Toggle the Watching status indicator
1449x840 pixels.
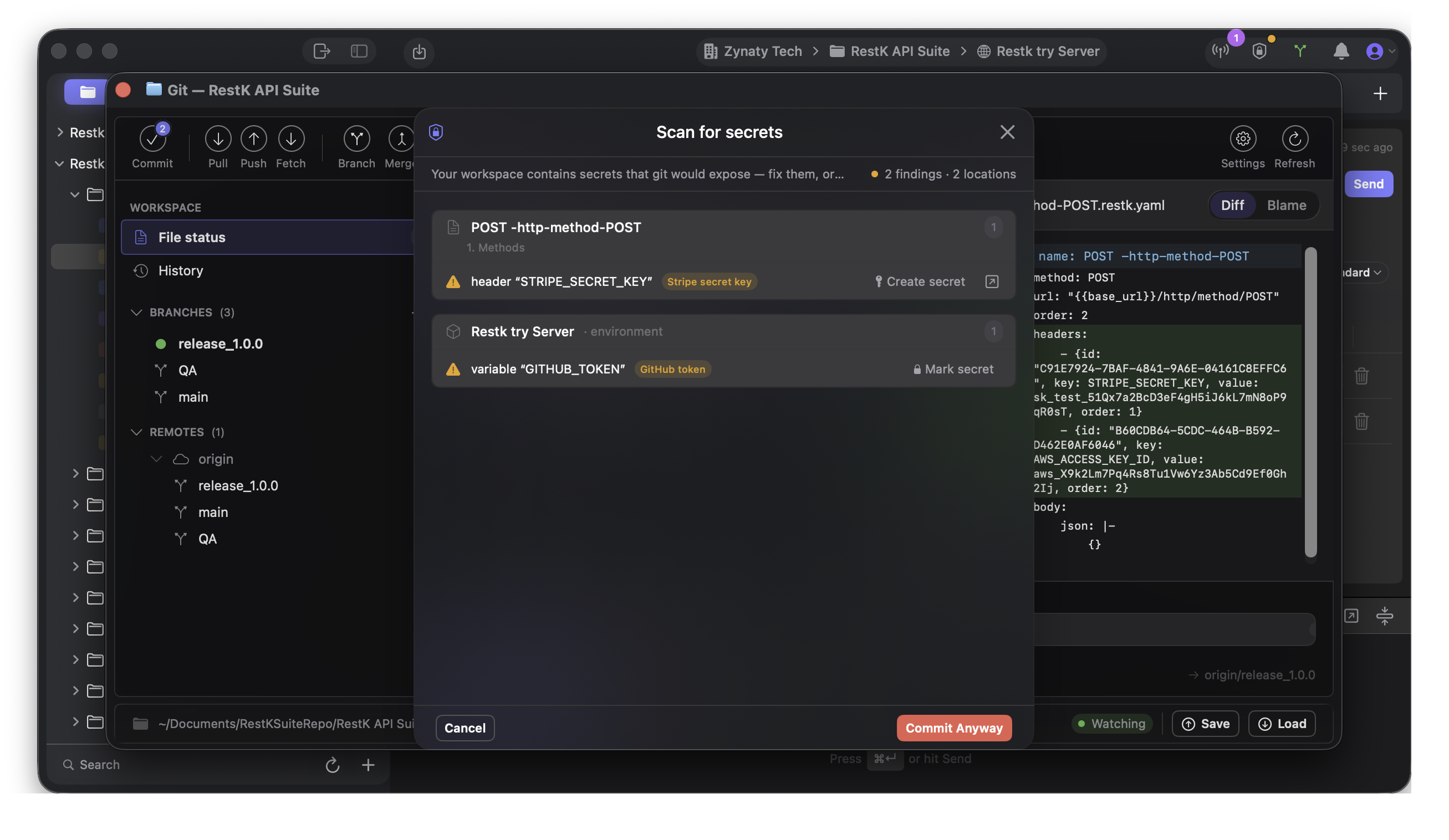[x=1111, y=724]
